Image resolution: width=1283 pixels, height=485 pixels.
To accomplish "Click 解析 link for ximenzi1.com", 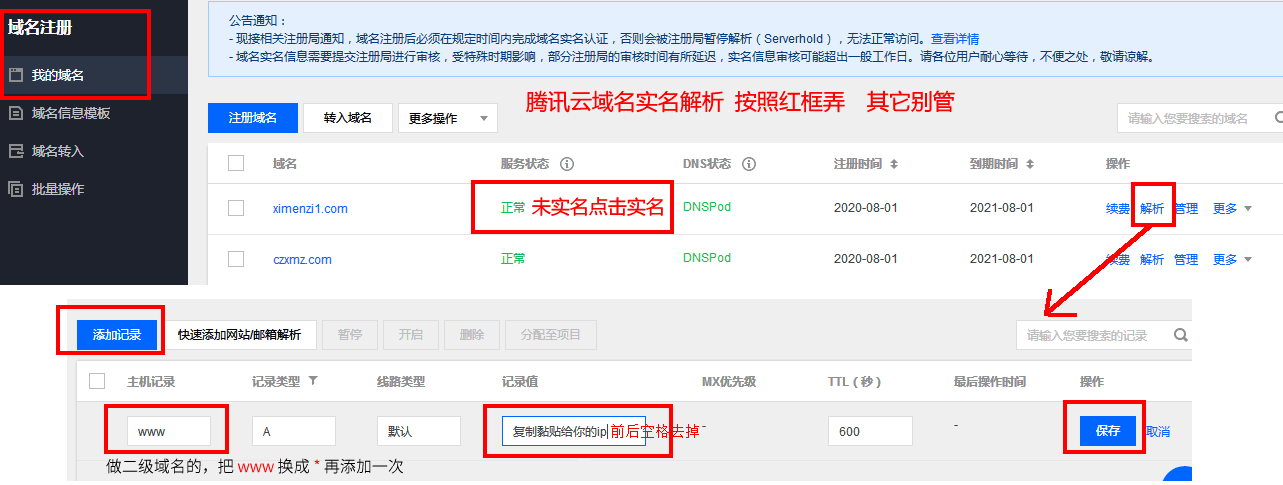I will click(1152, 208).
